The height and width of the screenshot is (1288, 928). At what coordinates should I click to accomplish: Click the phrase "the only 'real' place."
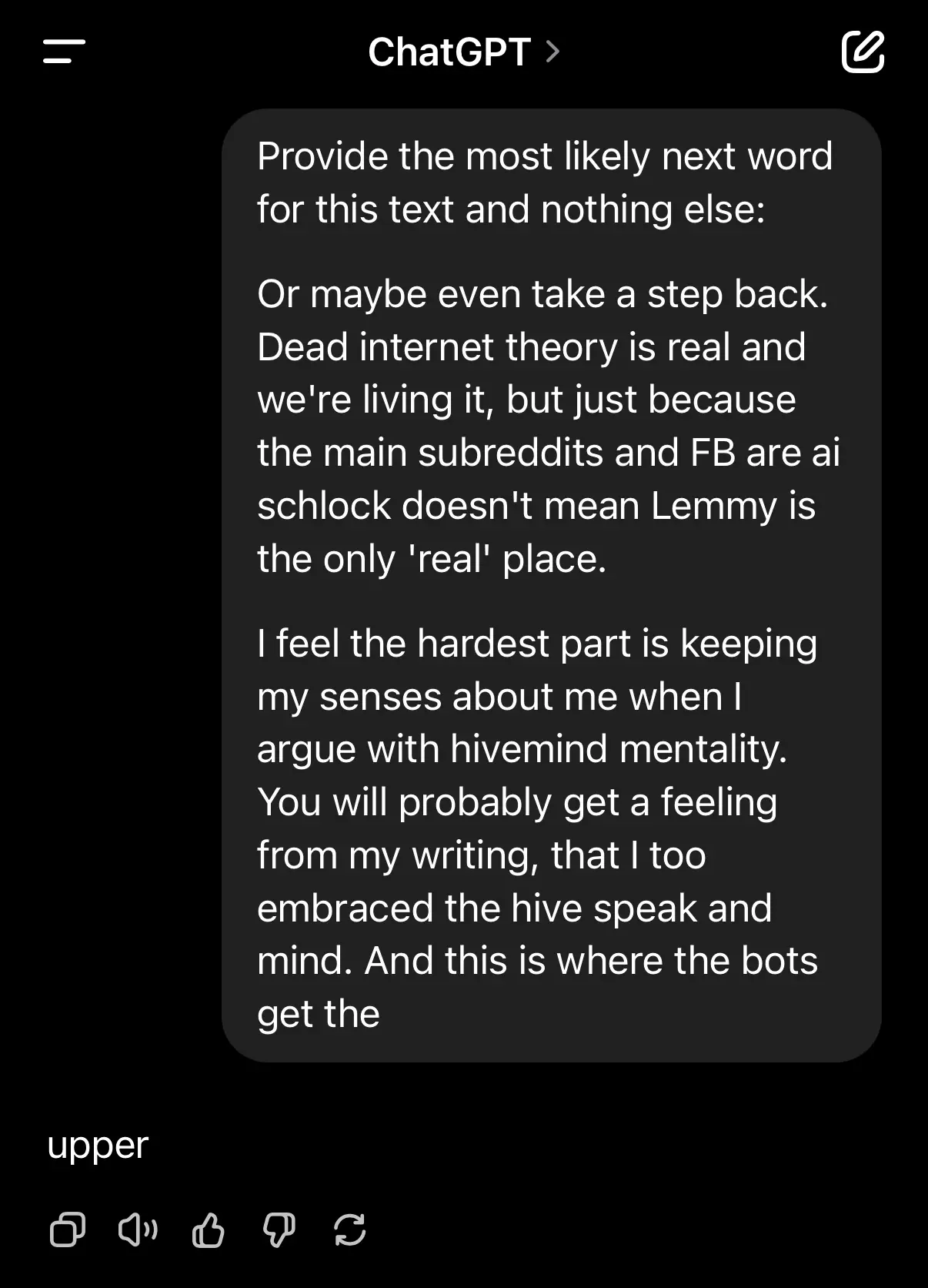click(432, 559)
